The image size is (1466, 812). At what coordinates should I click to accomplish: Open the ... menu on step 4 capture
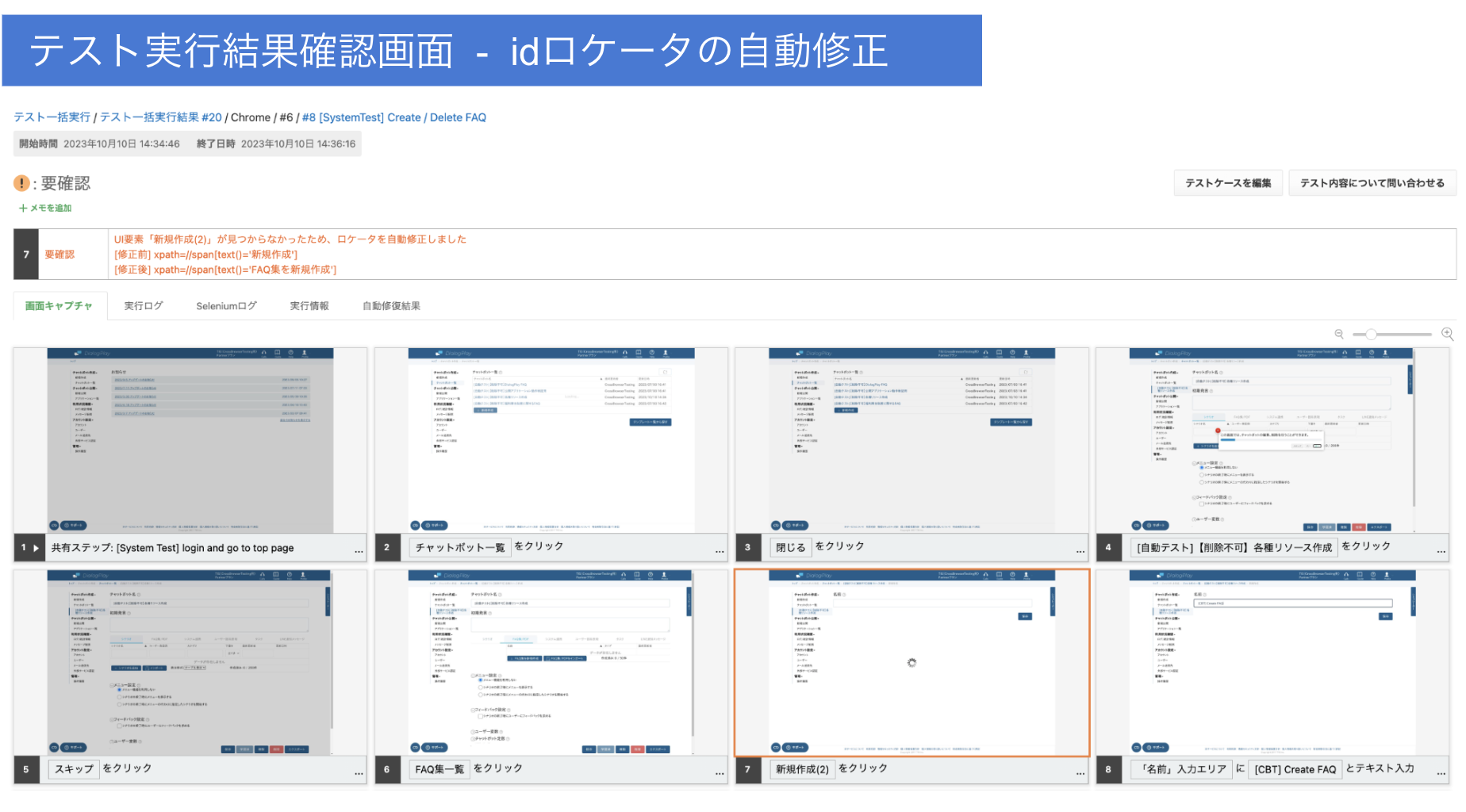click(1441, 551)
